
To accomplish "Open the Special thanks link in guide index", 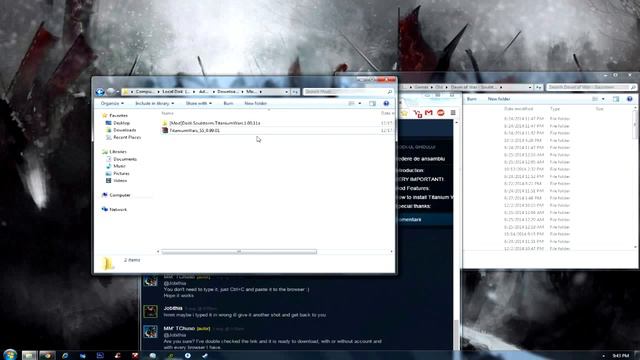I will [413, 206].
